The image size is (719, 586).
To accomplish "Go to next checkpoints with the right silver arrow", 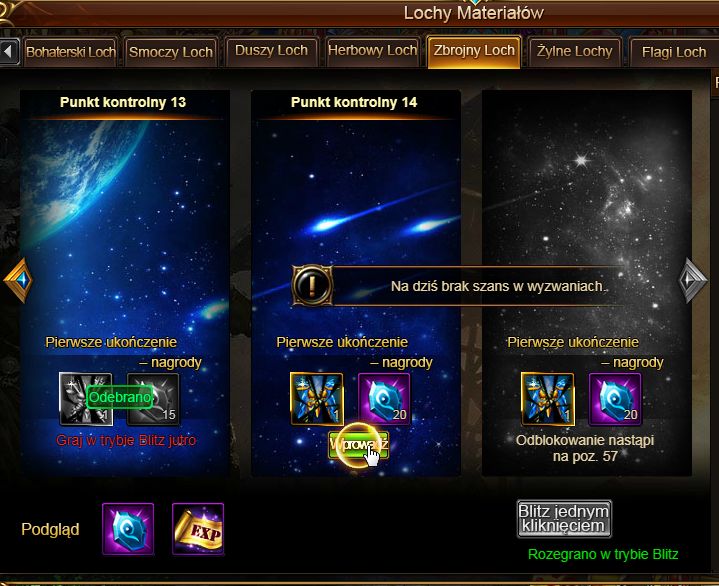I will pos(692,280).
